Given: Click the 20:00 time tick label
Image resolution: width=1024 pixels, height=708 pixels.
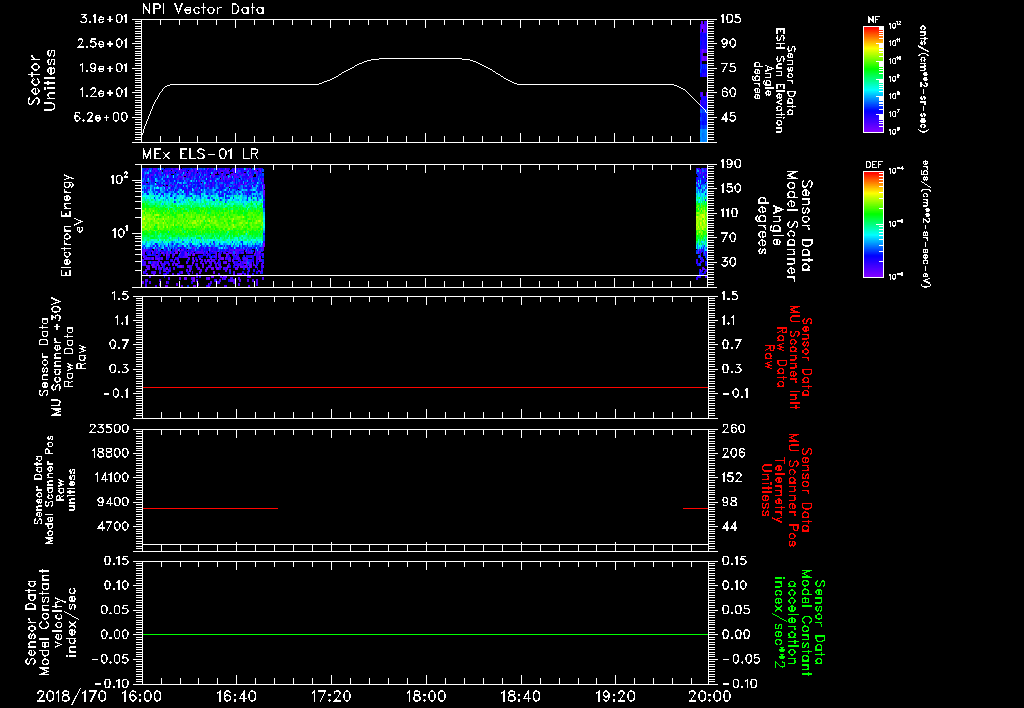Looking at the screenshot, I should pos(710,696).
